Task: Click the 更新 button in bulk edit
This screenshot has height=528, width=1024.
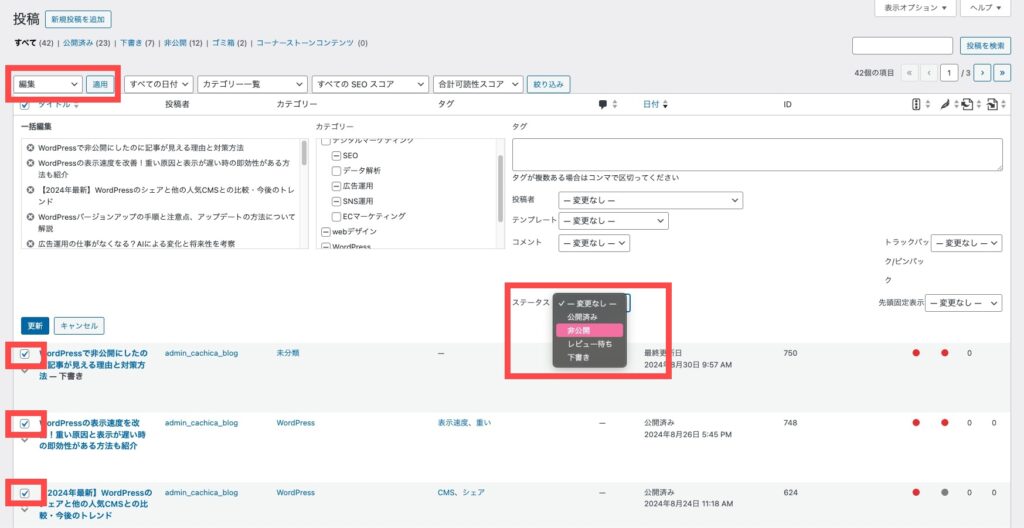Action: 35,325
